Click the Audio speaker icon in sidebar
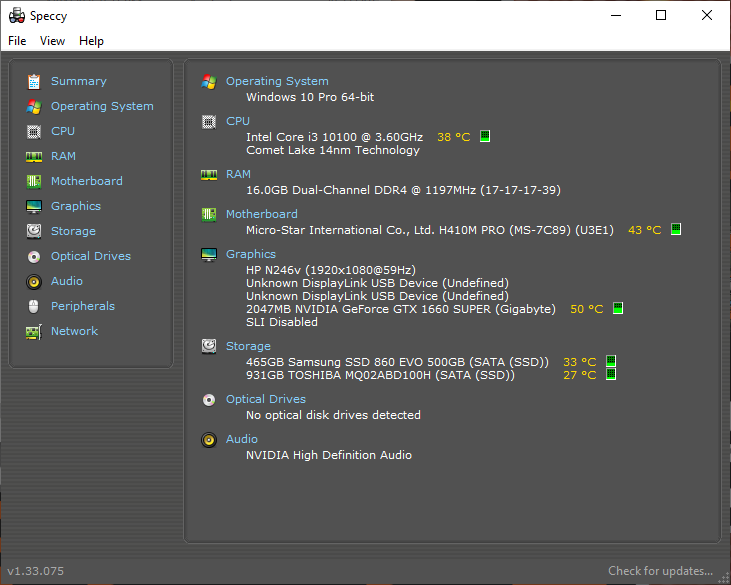The height and width of the screenshot is (585, 731). click(34, 282)
